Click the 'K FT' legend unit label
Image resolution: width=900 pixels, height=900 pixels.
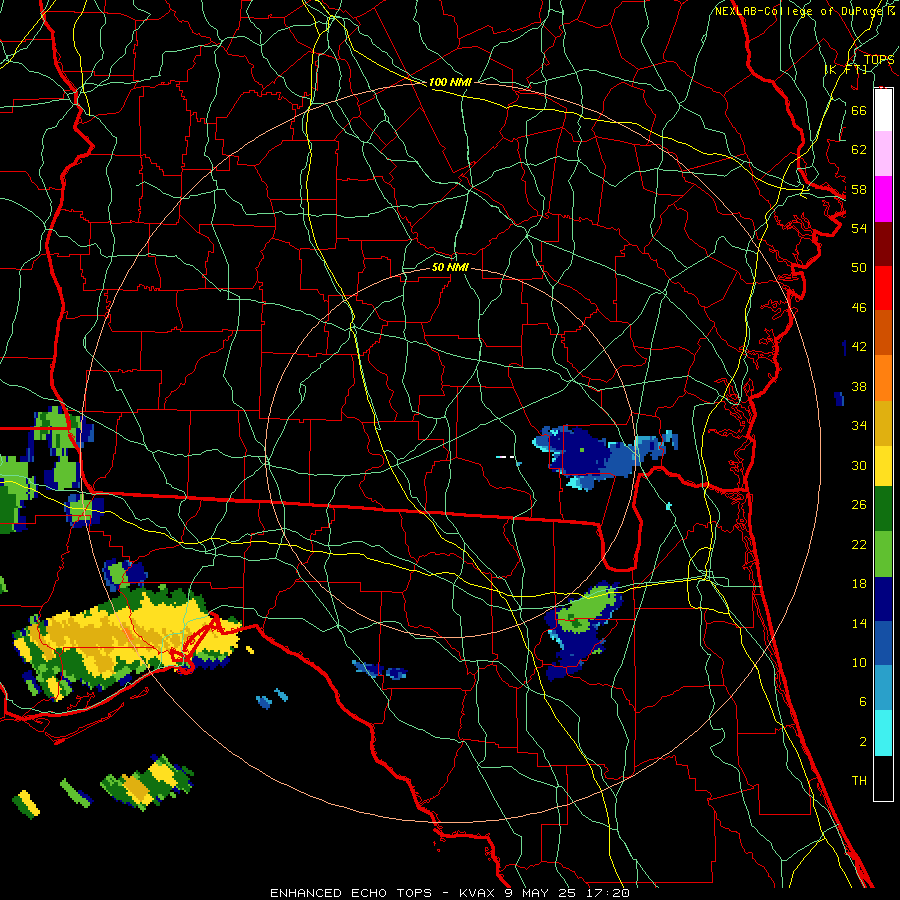coord(847,69)
